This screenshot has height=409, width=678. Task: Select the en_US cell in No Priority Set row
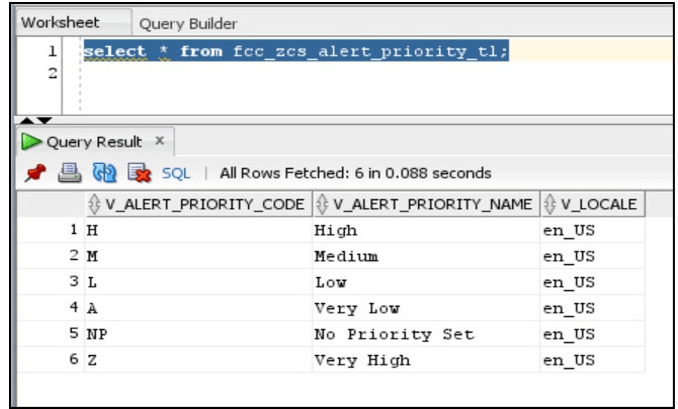[x=592, y=334]
